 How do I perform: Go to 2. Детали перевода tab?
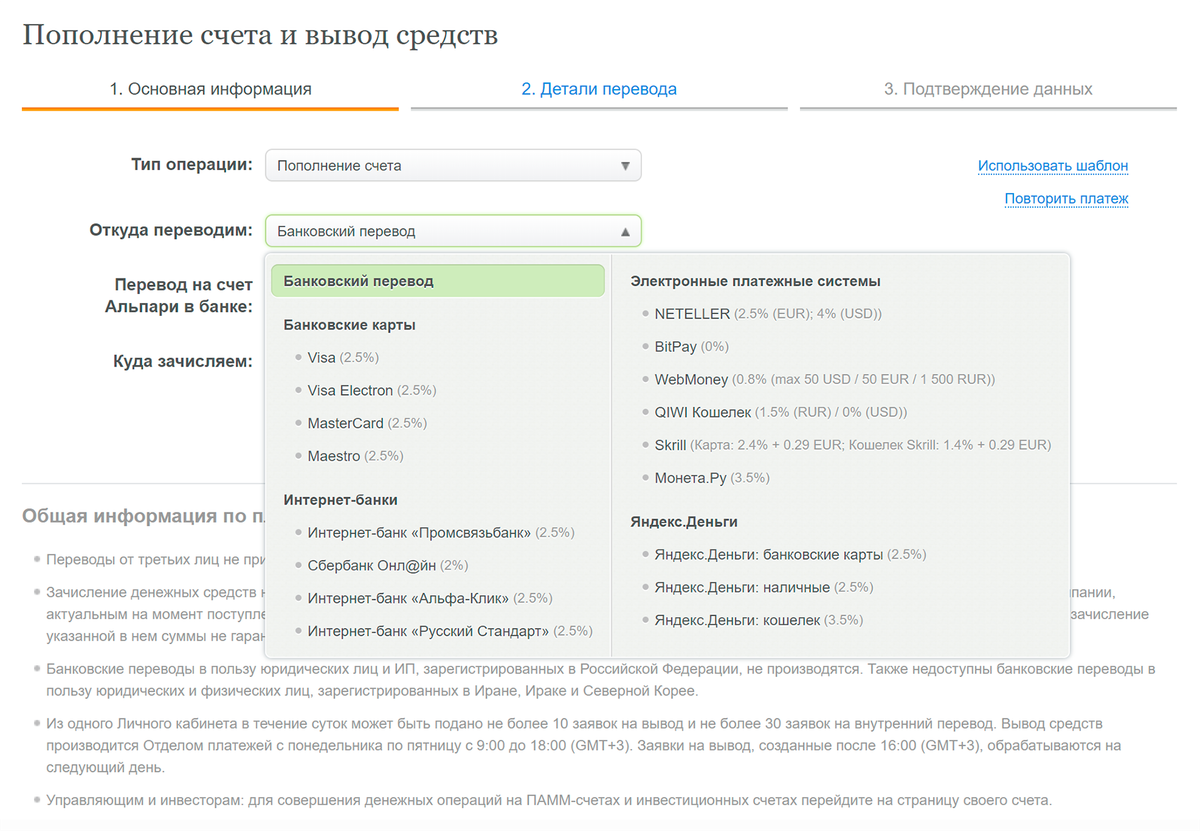(x=599, y=89)
